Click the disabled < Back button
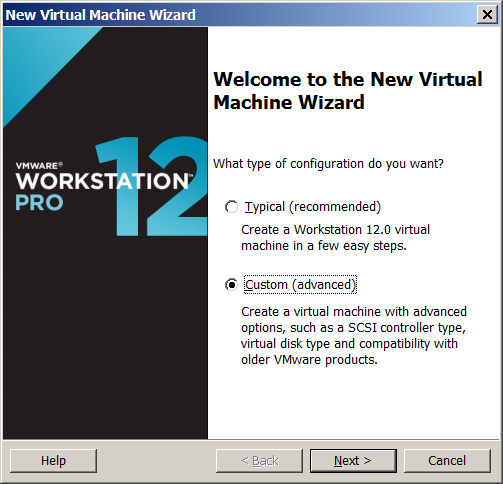 (x=259, y=461)
